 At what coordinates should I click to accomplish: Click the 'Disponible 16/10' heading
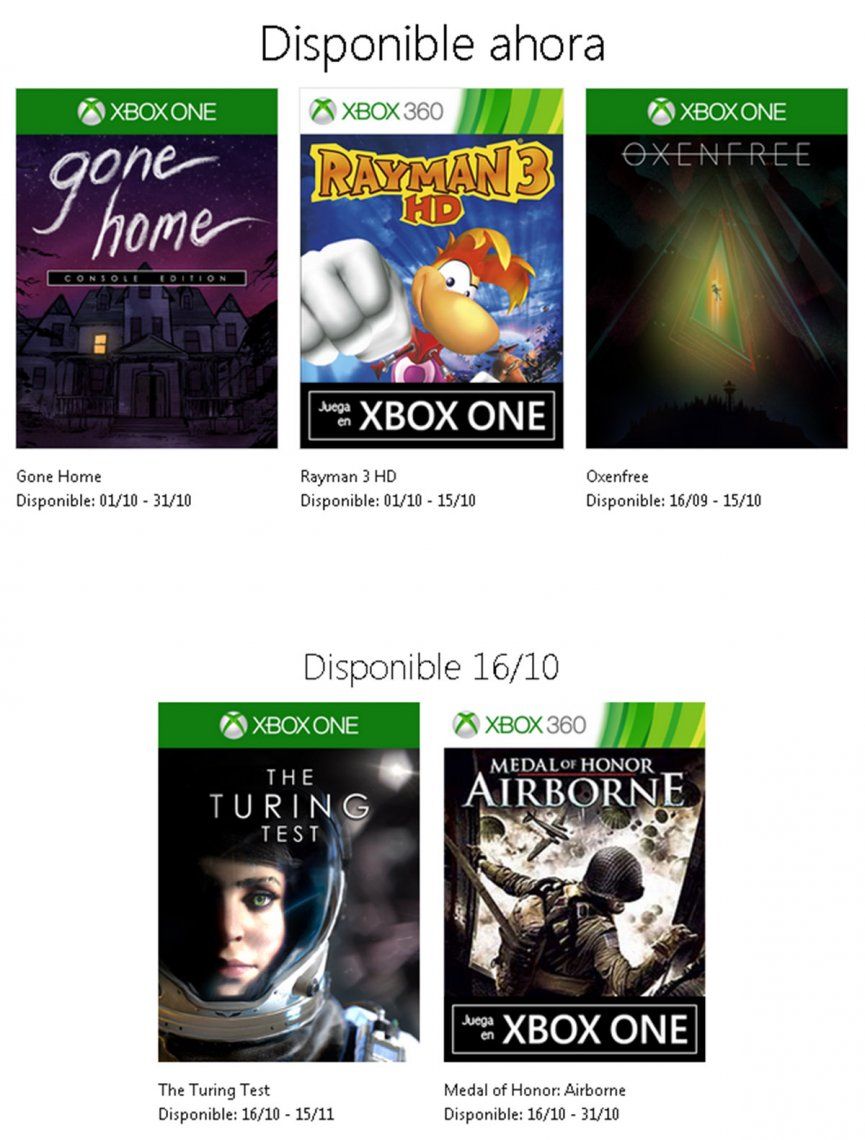431,667
